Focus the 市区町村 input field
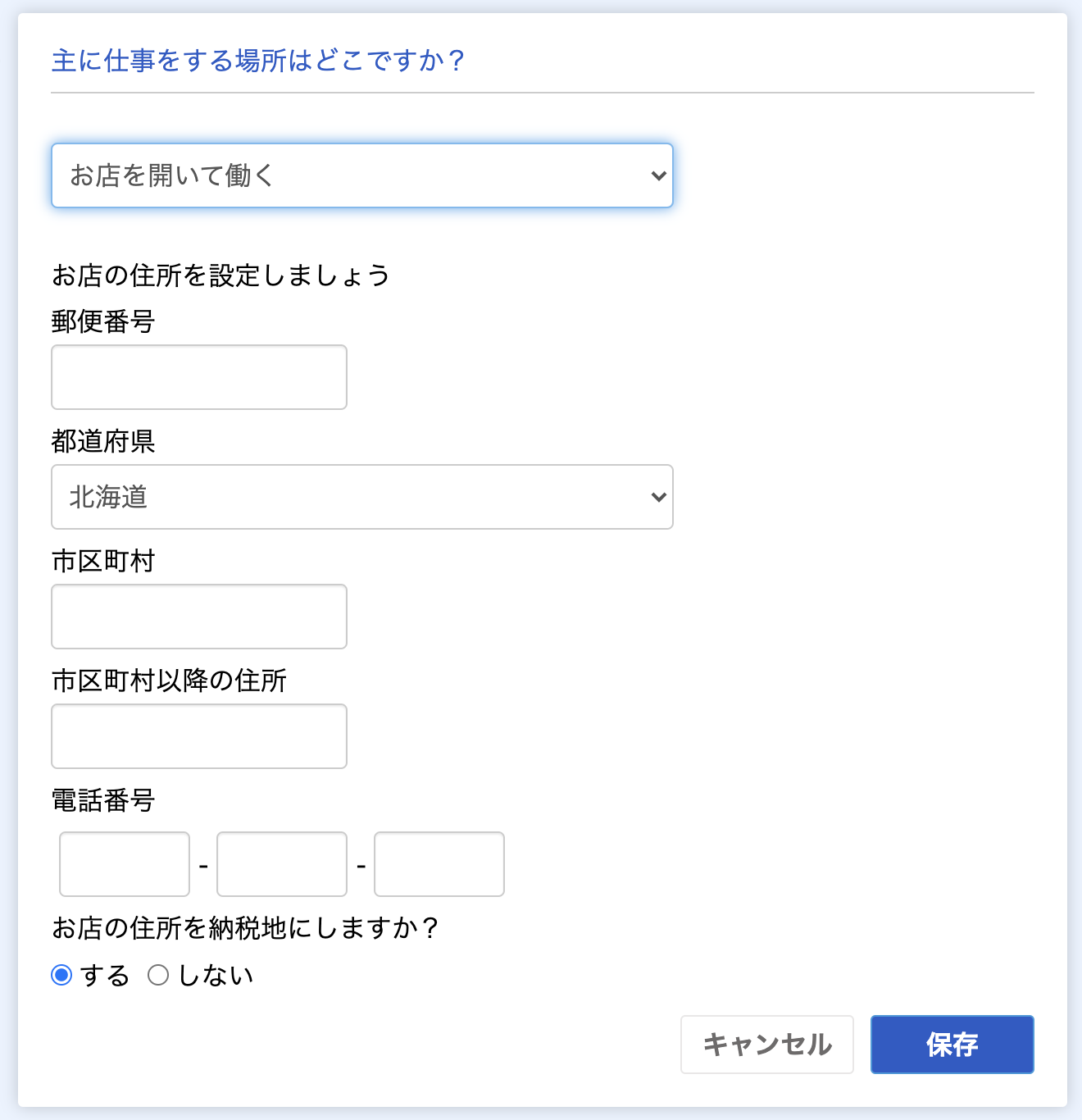Image resolution: width=1082 pixels, height=1120 pixels. point(199,617)
